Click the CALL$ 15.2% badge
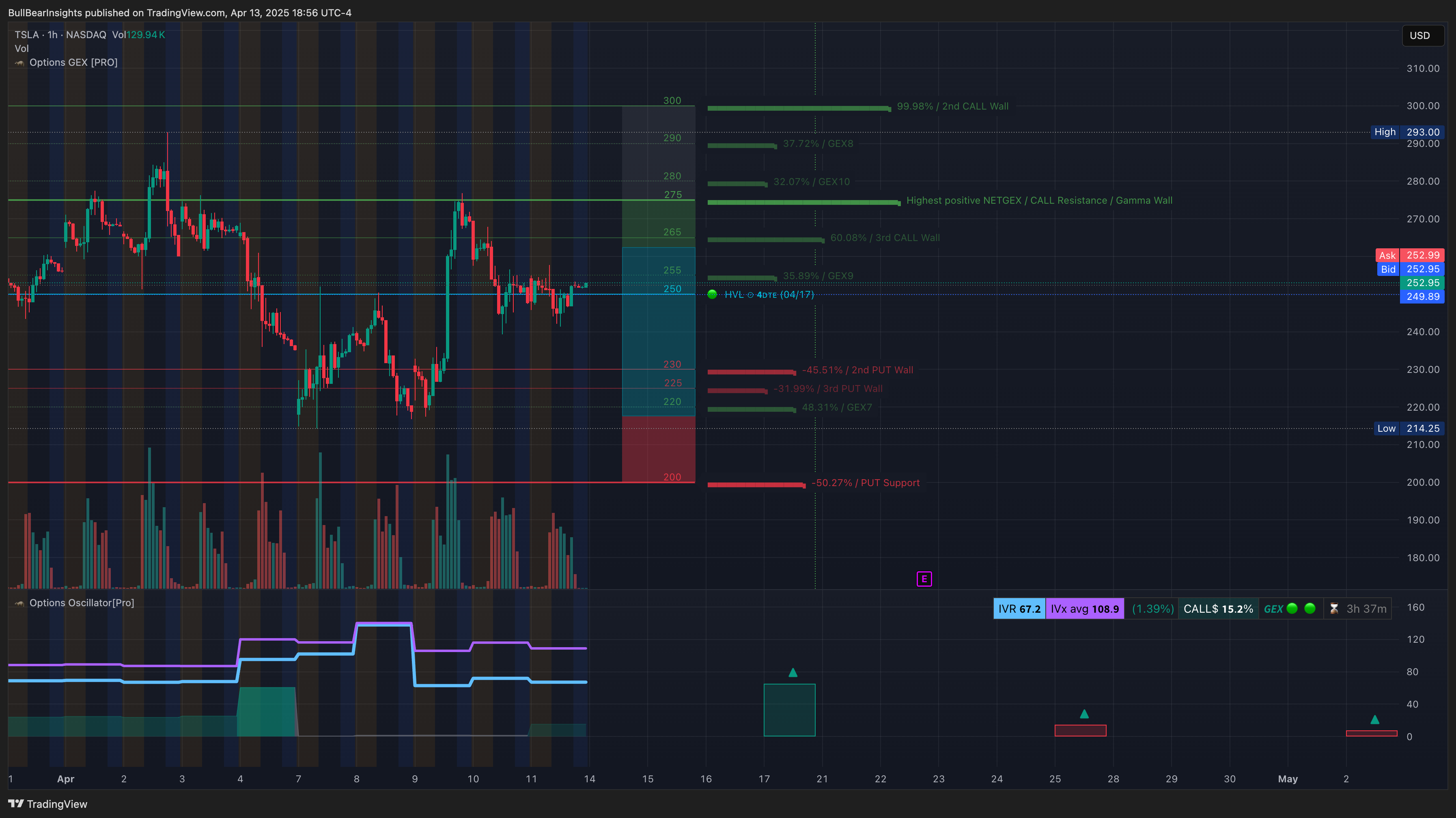The image size is (1456, 818). pyautogui.click(x=1219, y=609)
